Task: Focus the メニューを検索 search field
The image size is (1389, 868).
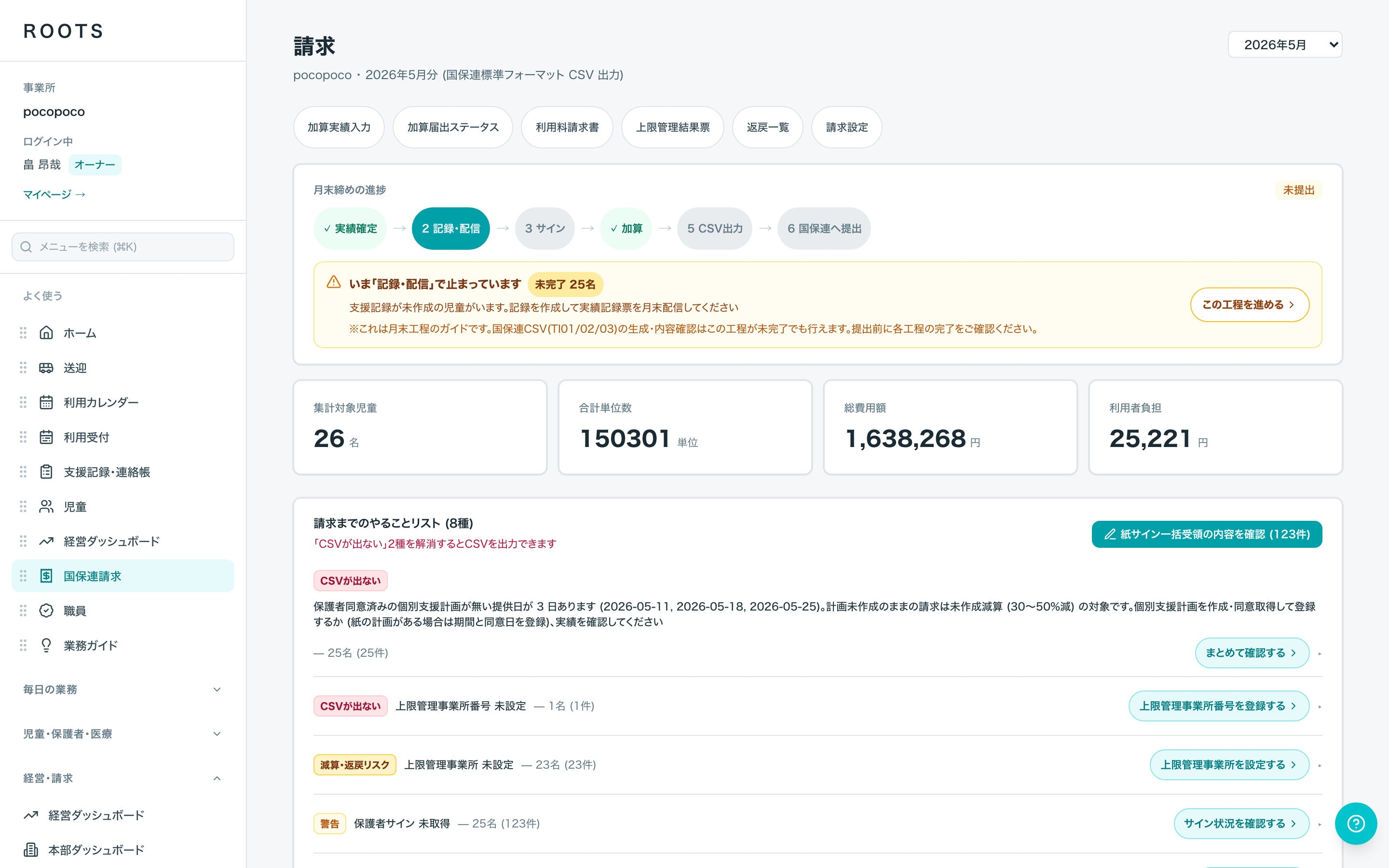Action: (123, 247)
